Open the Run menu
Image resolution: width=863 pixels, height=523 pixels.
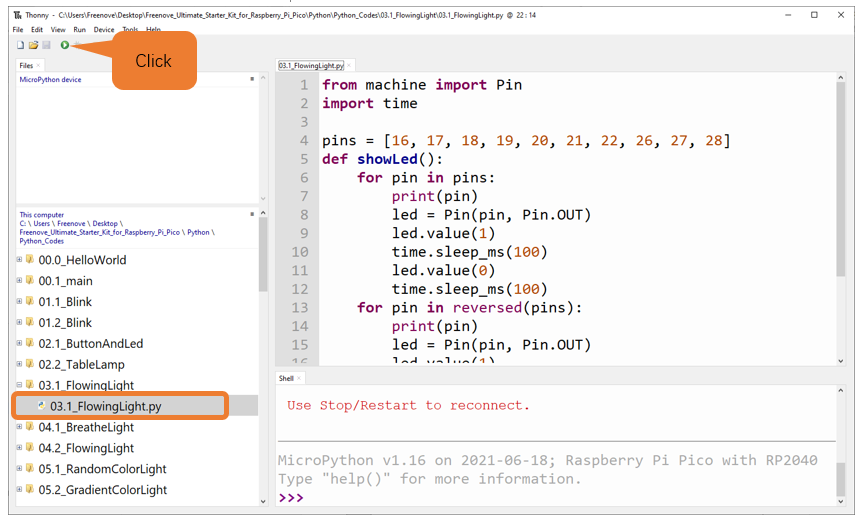coord(80,30)
